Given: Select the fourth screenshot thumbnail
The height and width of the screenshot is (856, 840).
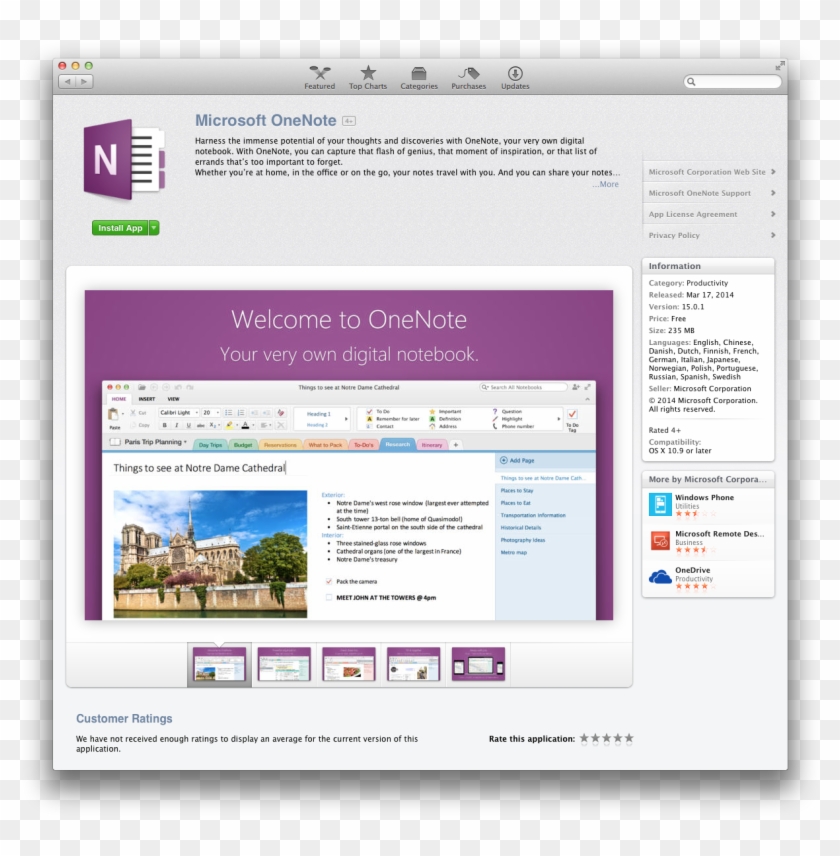Looking at the screenshot, I should [x=413, y=664].
